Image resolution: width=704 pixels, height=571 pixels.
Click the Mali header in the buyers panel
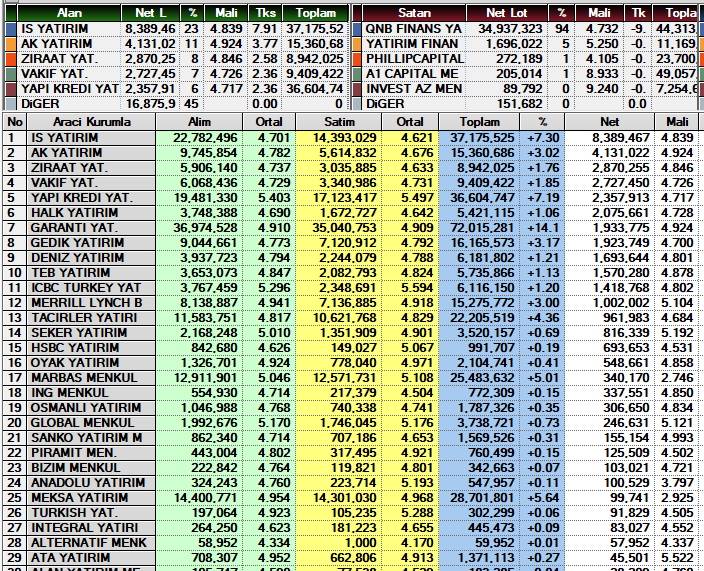226,13
